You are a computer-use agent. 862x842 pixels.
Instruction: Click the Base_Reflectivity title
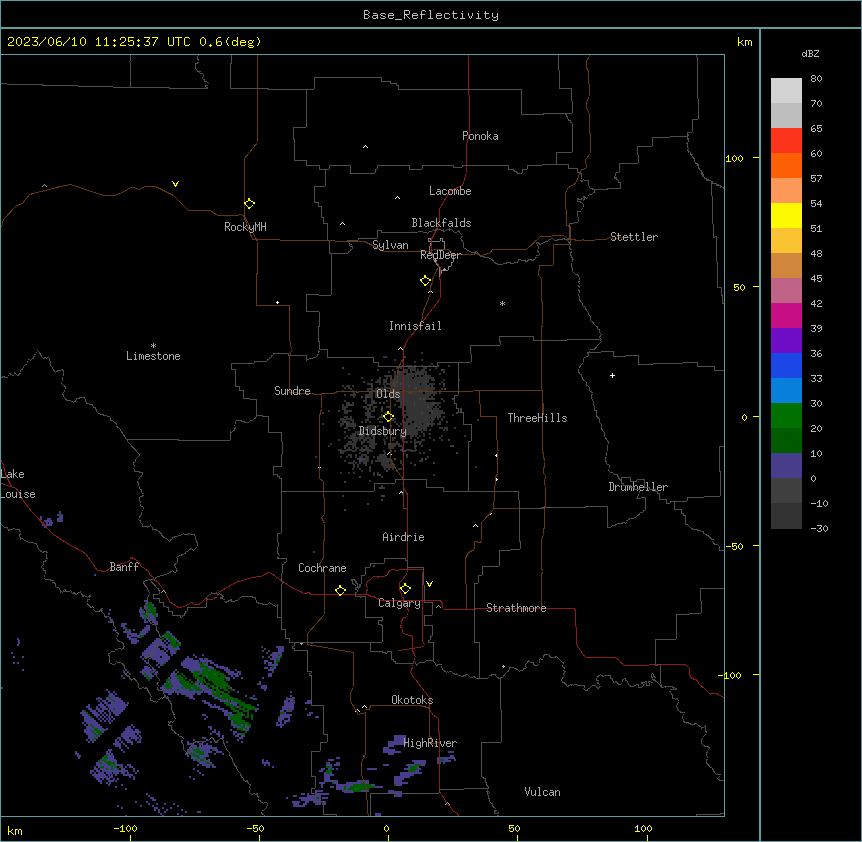click(x=431, y=15)
